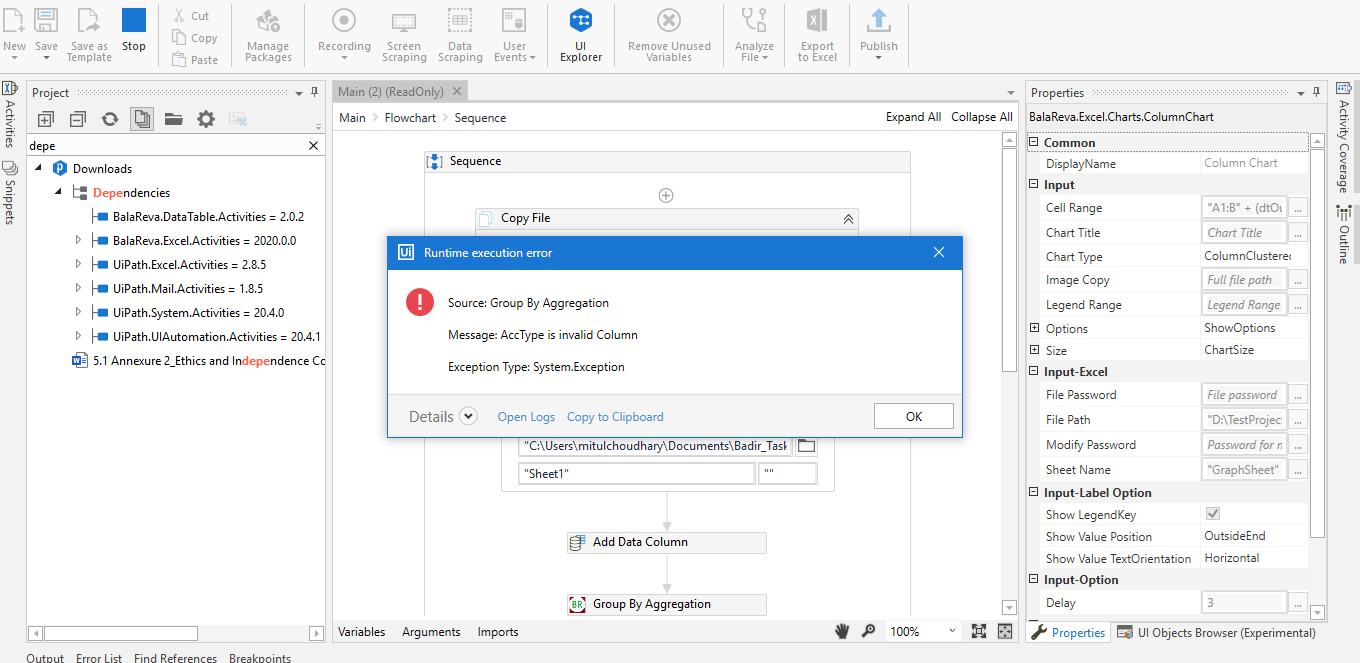Open the Snippets side panel
The width and height of the screenshot is (1360, 663).
(9, 193)
